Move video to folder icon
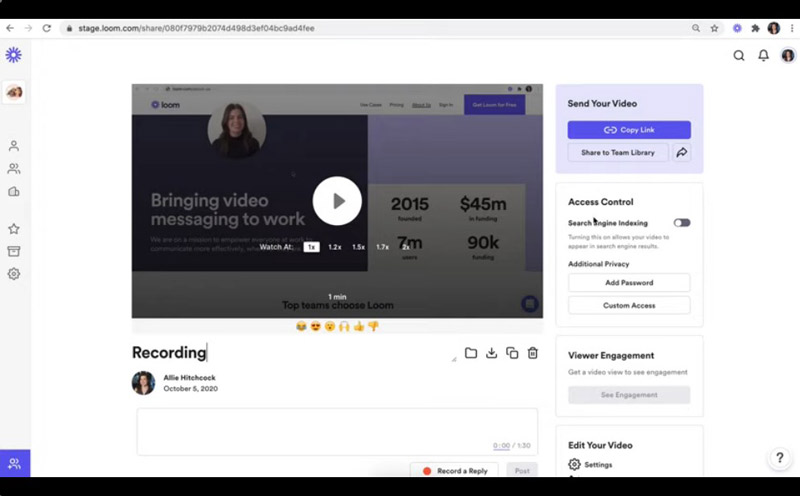The width and height of the screenshot is (800, 496). pos(471,353)
